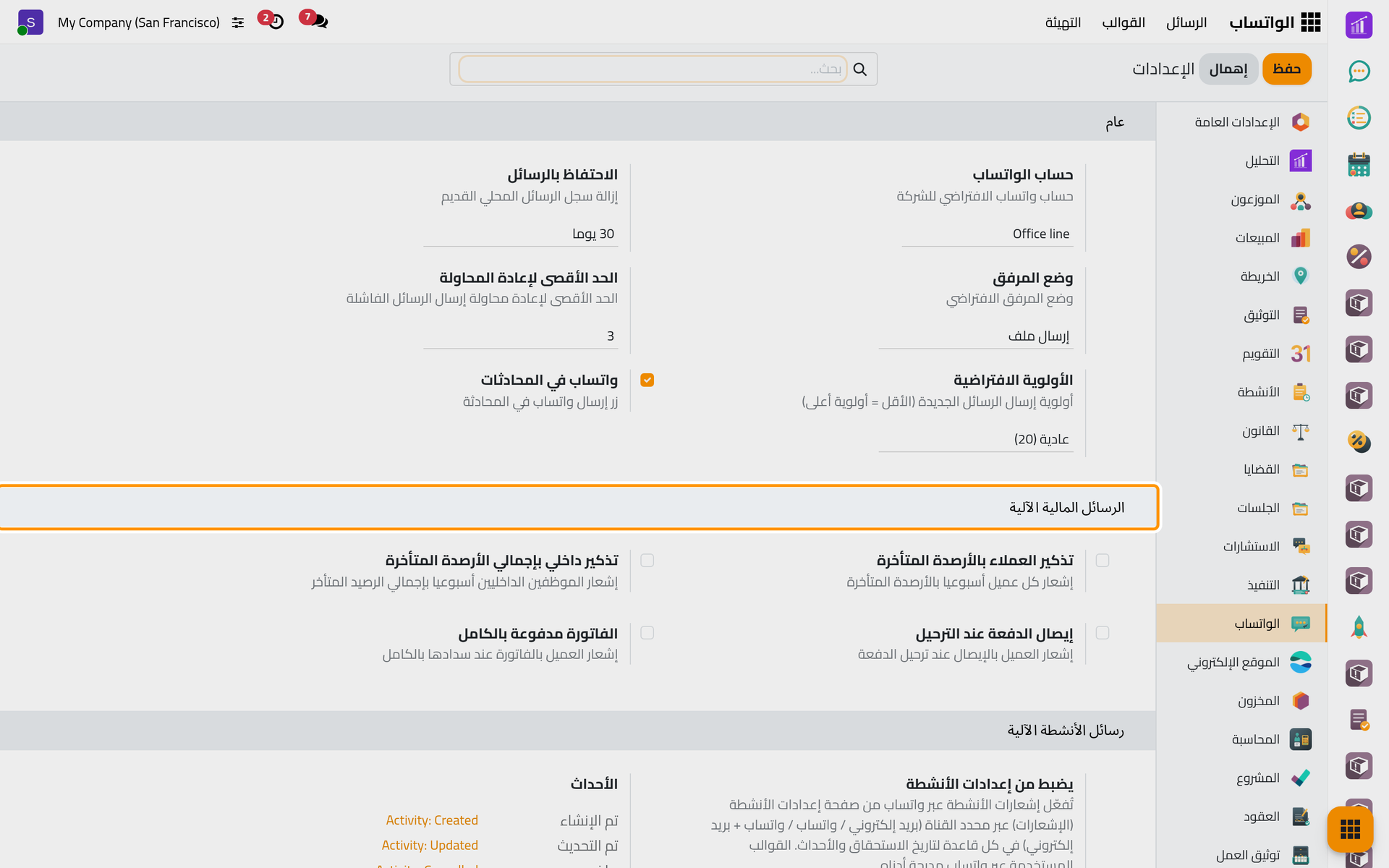Click the بحث search input field

pos(653,69)
